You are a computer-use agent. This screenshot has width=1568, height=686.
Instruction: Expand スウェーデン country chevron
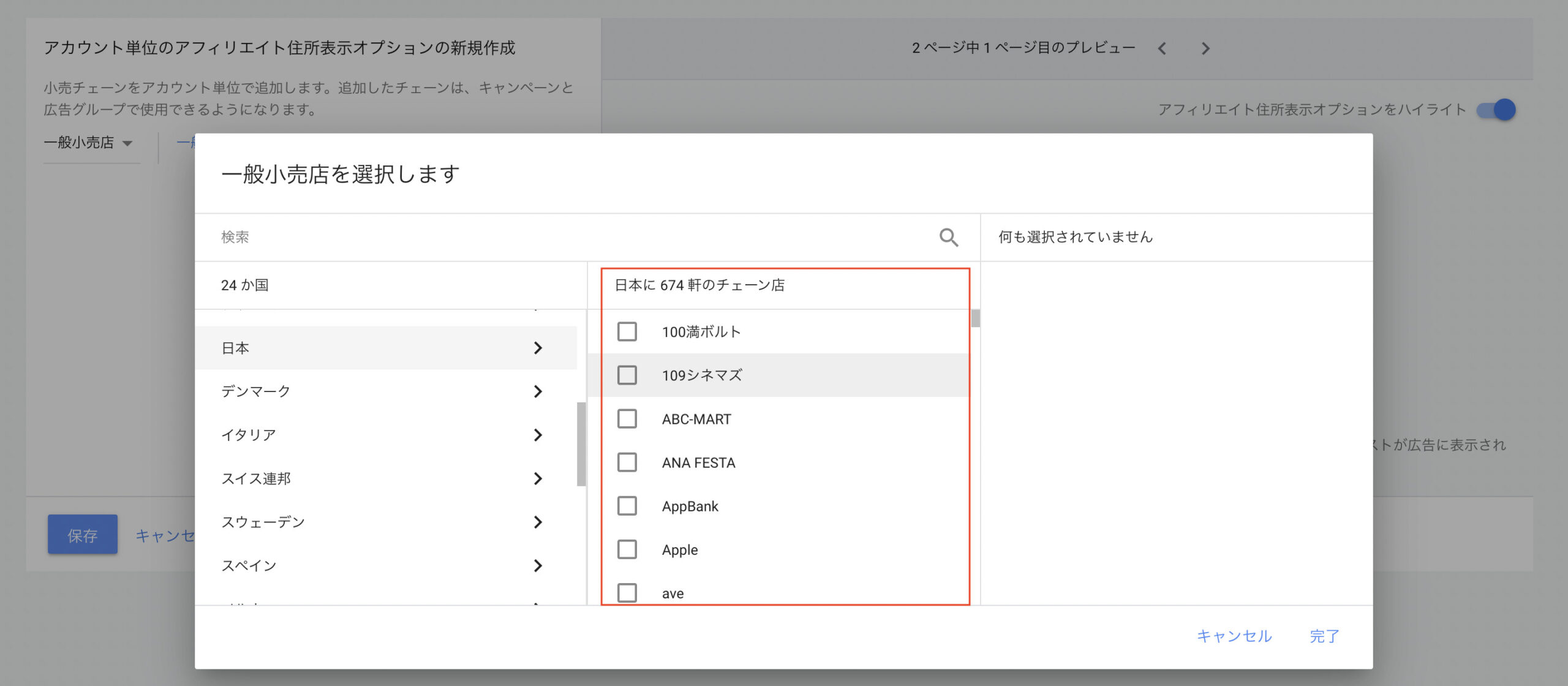coord(538,522)
